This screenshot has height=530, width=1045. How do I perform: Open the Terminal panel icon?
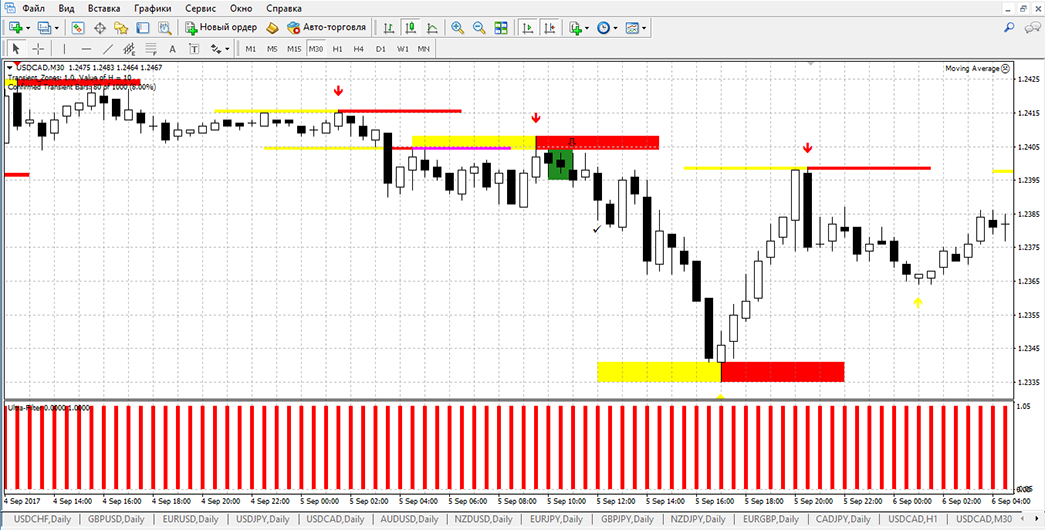point(143,28)
